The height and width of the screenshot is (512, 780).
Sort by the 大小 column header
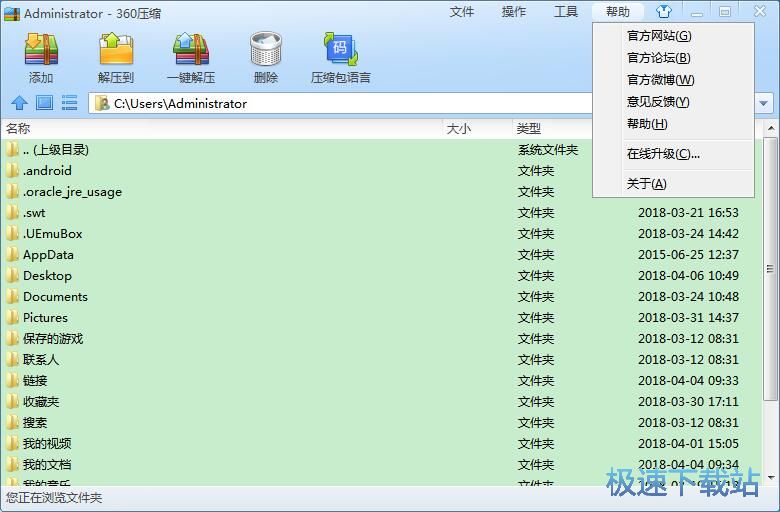click(x=478, y=128)
